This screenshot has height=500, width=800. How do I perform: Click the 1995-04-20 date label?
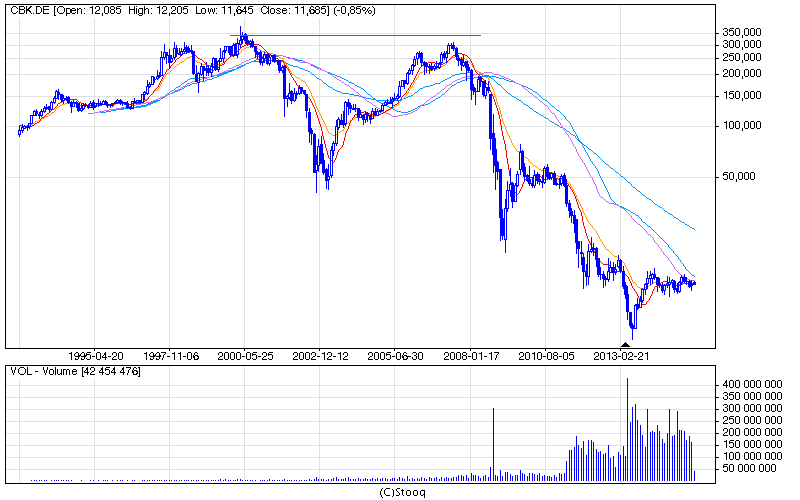coord(95,356)
